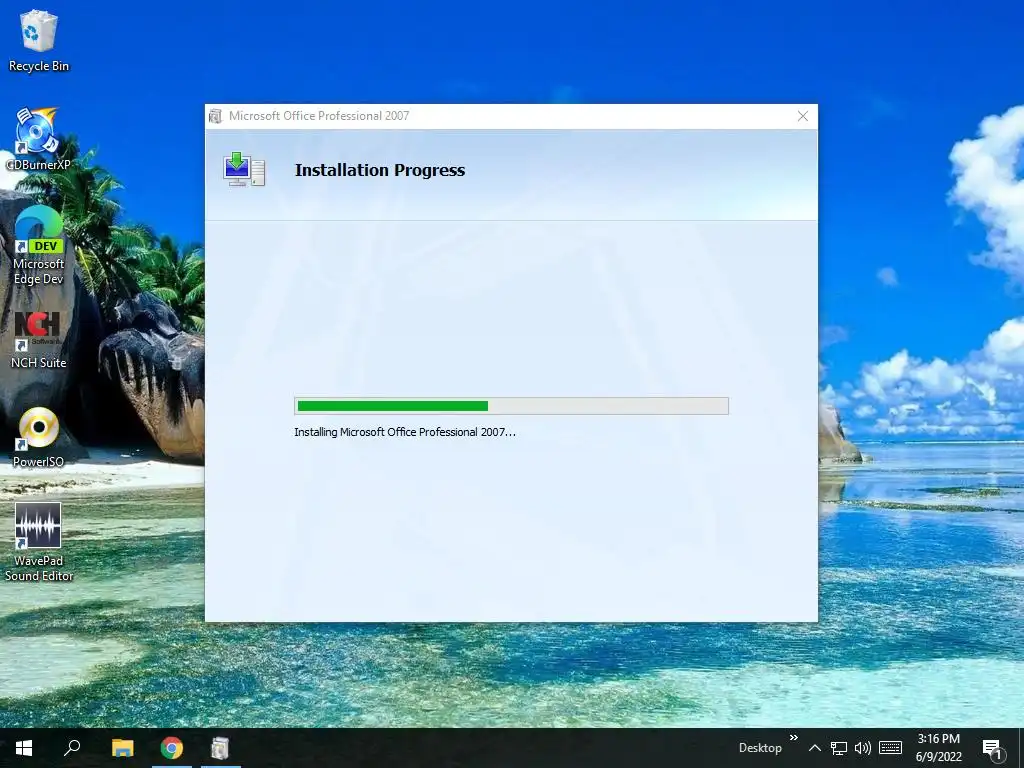1024x768 pixels.
Task: Open the touch keyboard tray icon
Action: [x=890, y=748]
